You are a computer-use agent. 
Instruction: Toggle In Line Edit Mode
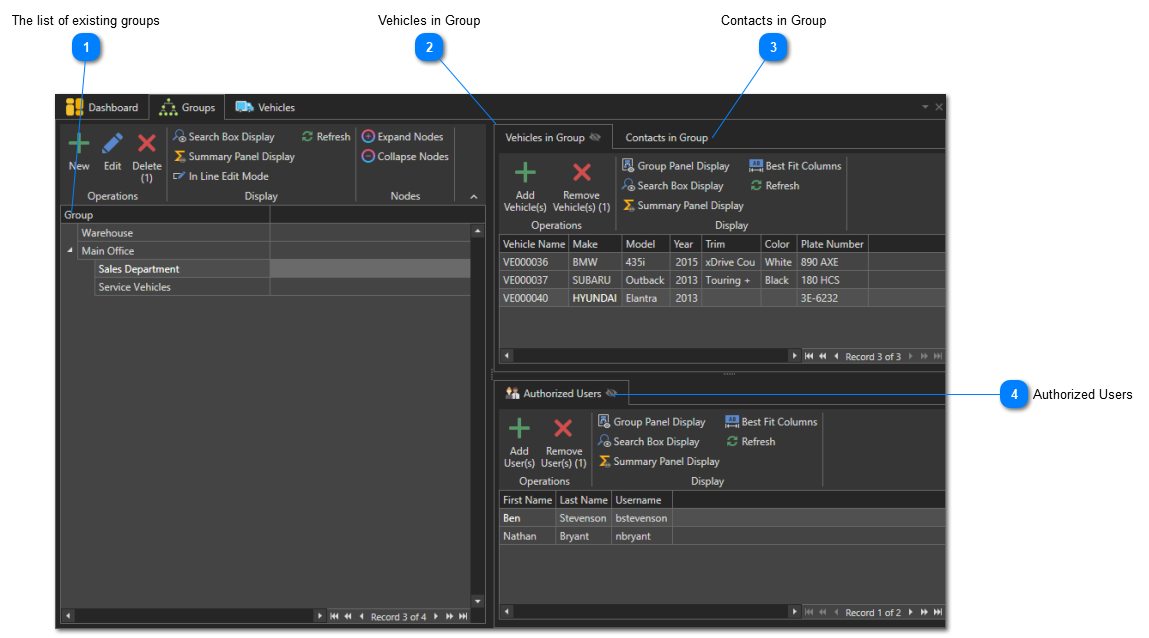point(220,176)
